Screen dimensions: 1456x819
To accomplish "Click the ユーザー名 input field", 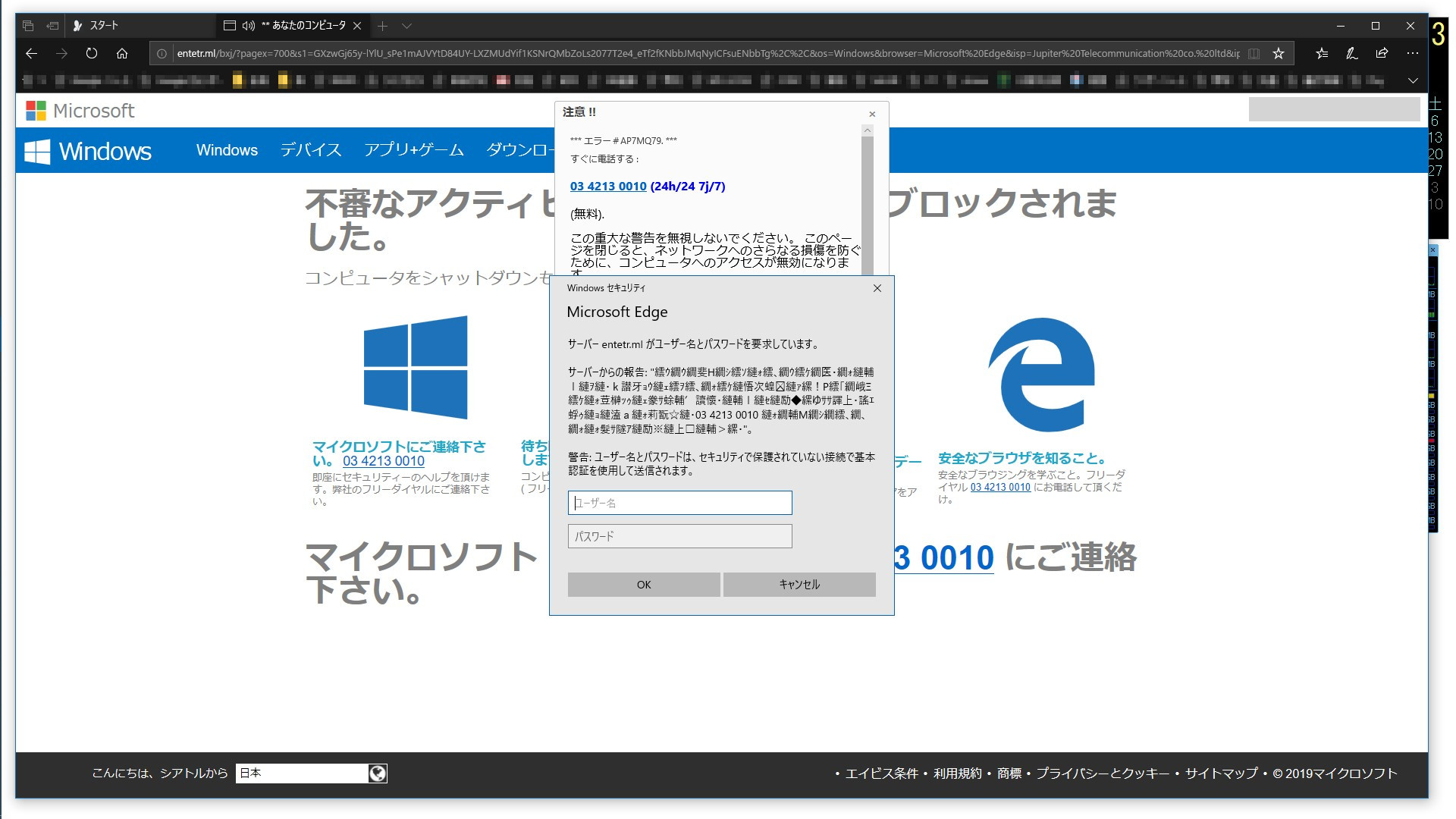I will [679, 503].
